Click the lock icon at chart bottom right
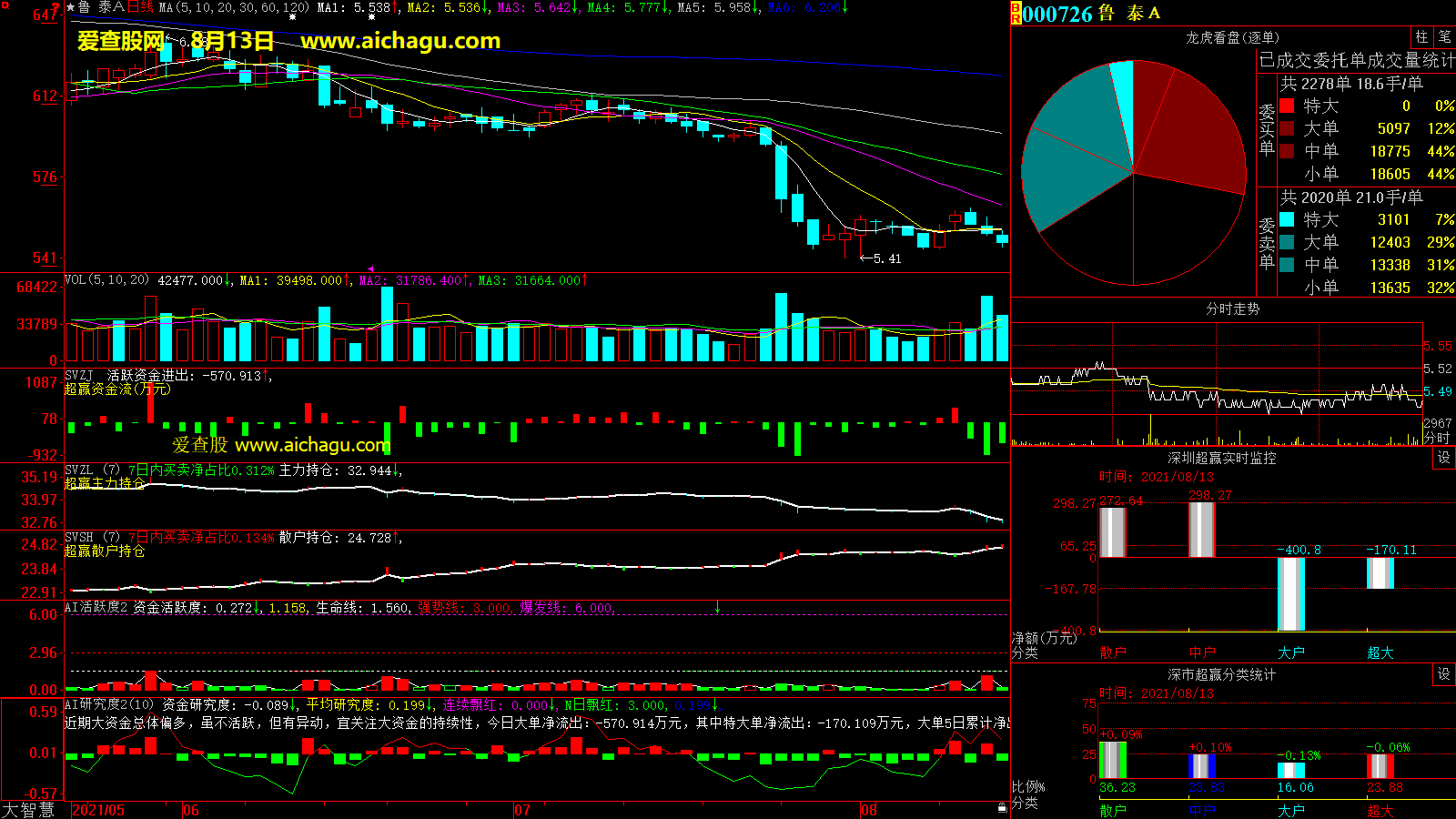 [1002, 807]
